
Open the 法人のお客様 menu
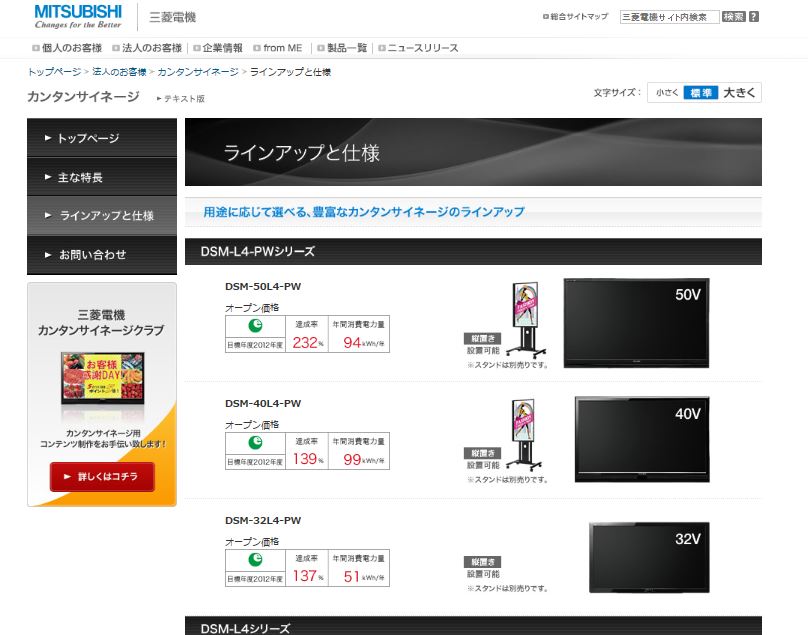pos(147,48)
